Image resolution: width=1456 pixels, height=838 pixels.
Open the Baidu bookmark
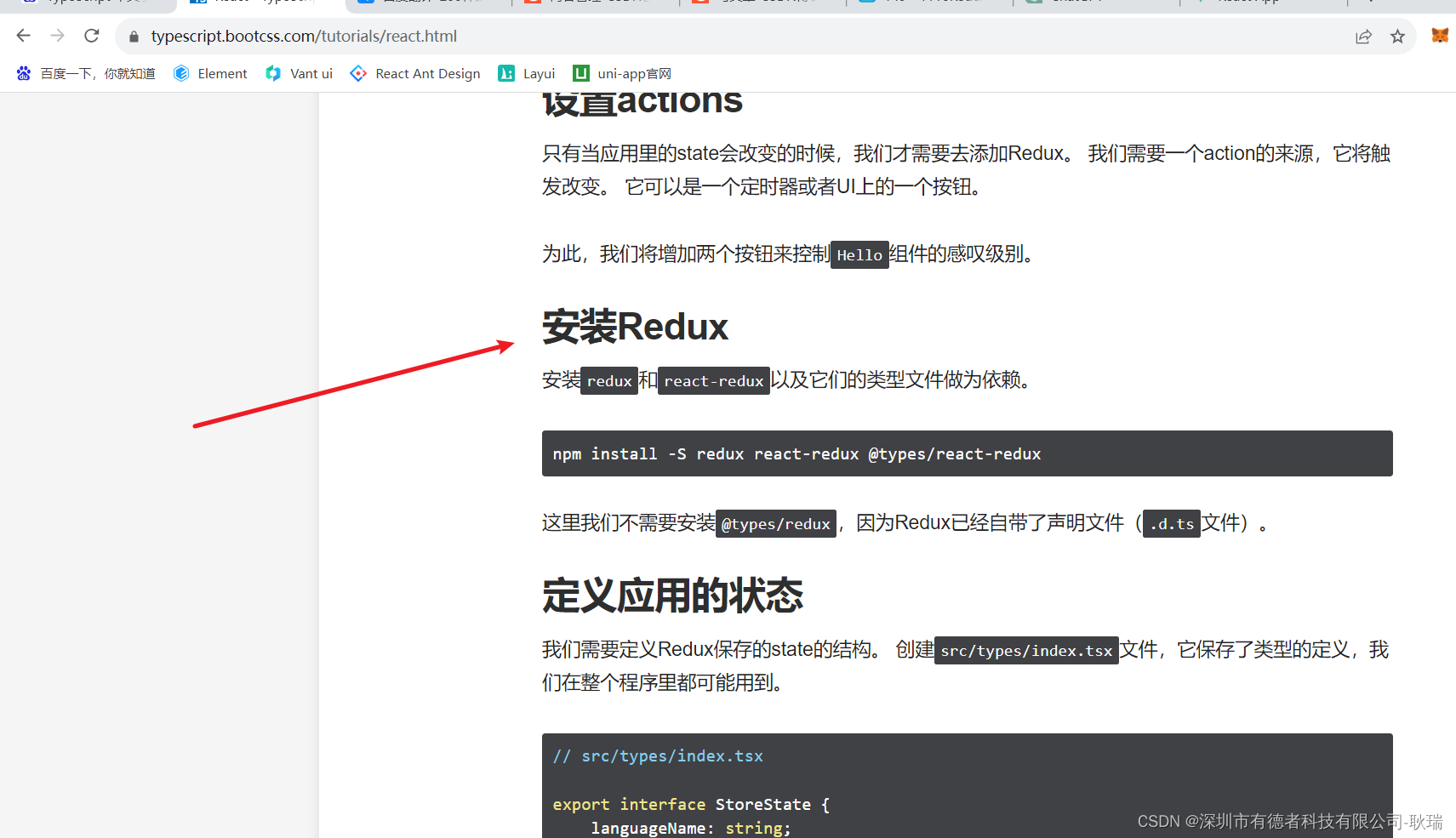tap(85, 73)
